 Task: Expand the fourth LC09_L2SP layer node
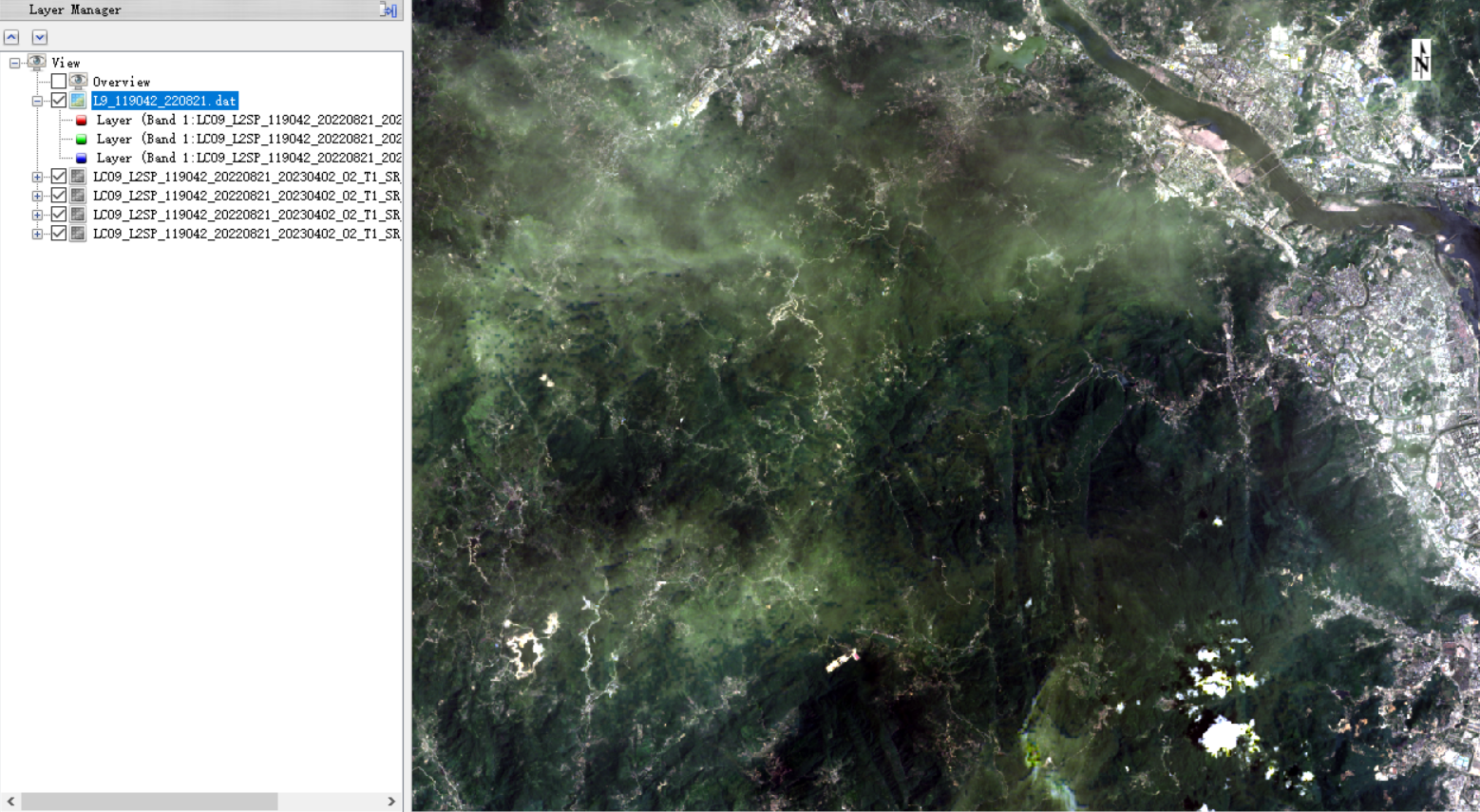pos(37,234)
